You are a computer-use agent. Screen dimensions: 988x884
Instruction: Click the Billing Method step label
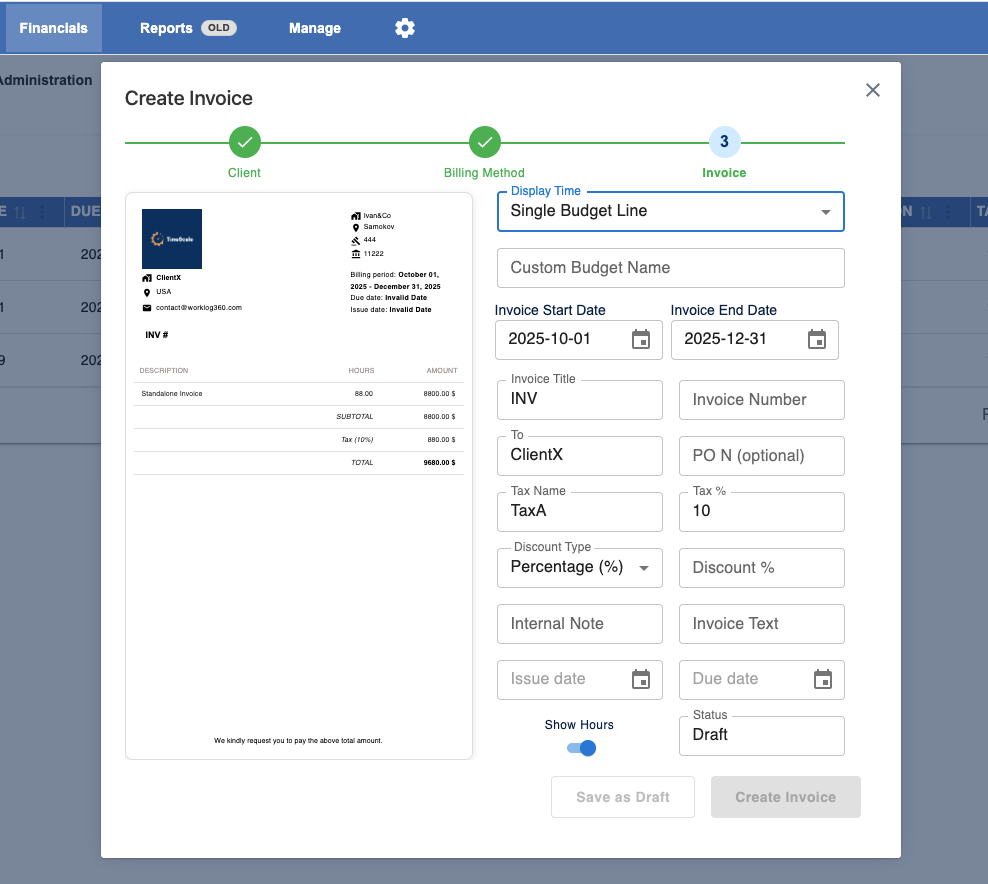coord(484,173)
